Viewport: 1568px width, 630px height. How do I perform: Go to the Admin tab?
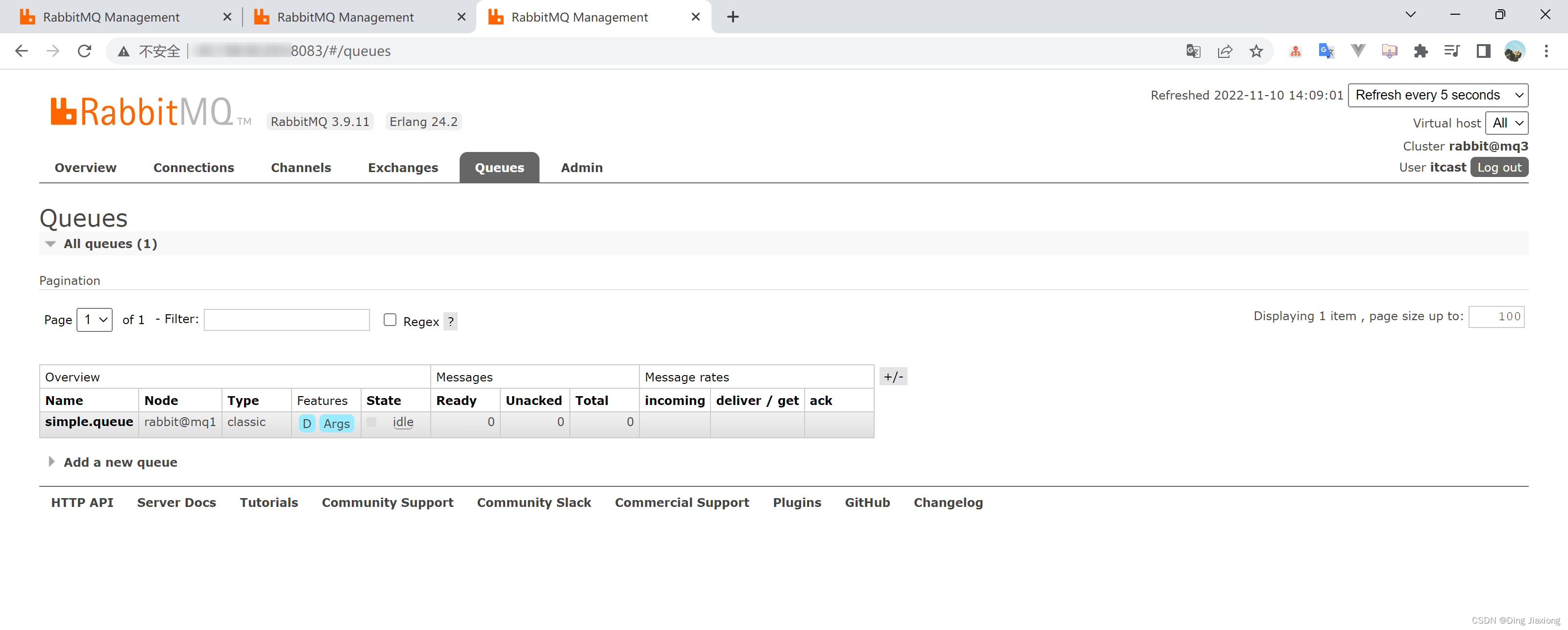[x=582, y=168]
